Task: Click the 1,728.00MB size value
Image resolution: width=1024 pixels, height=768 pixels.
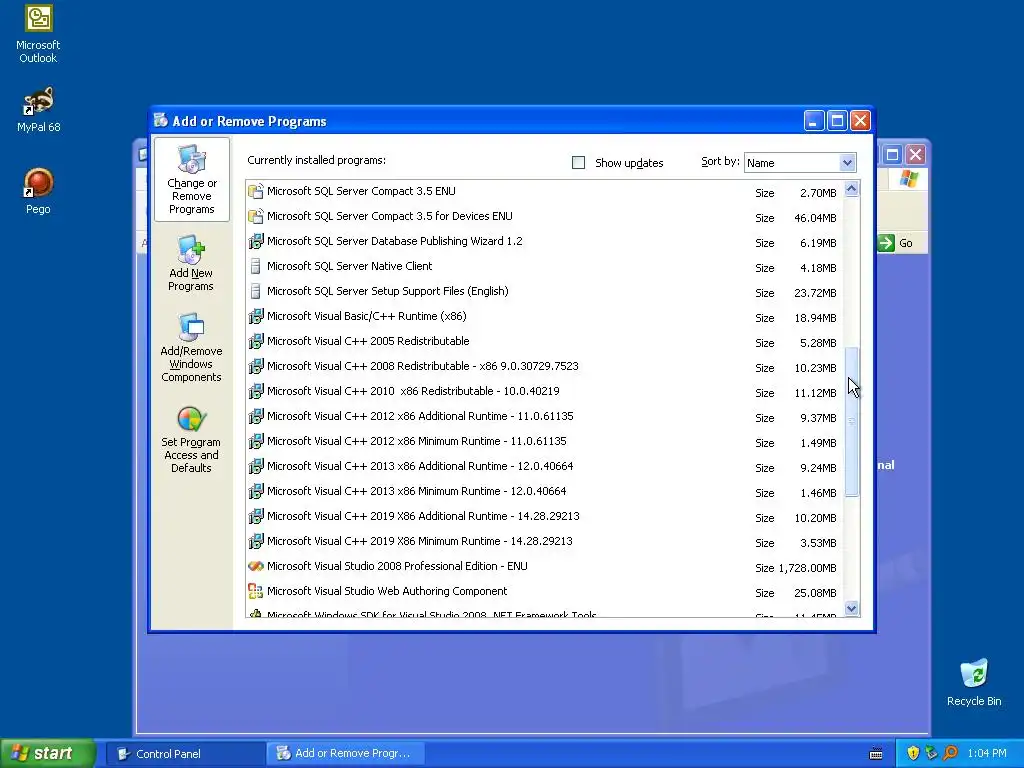Action: point(807,568)
